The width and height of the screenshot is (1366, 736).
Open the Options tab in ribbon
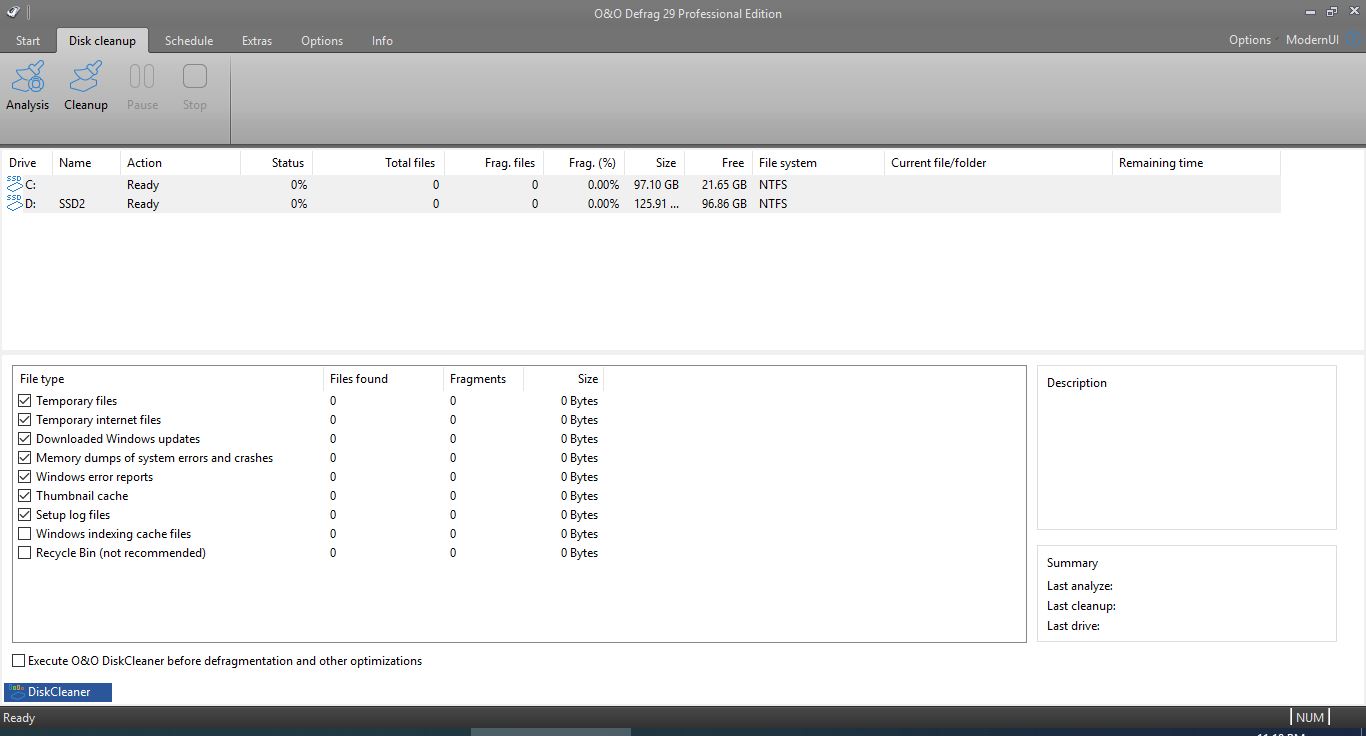tap(322, 41)
